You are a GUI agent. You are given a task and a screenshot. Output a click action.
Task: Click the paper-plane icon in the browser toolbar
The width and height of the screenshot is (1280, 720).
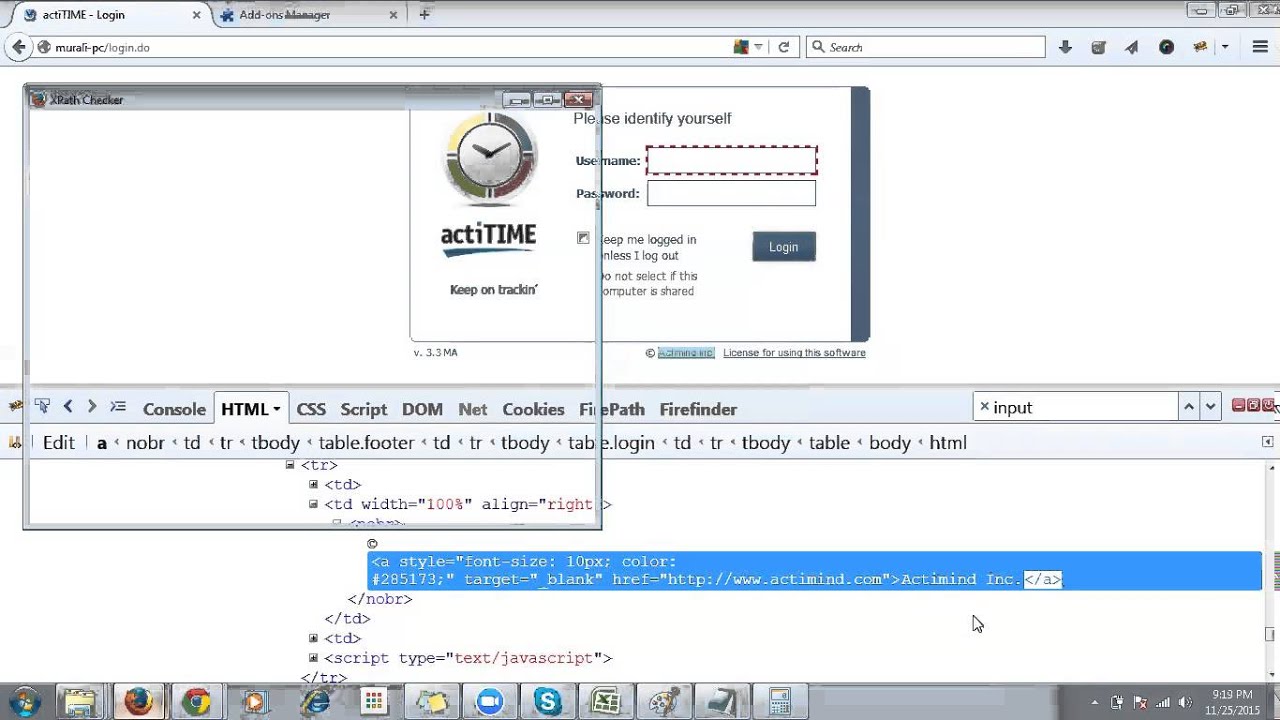[1132, 47]
